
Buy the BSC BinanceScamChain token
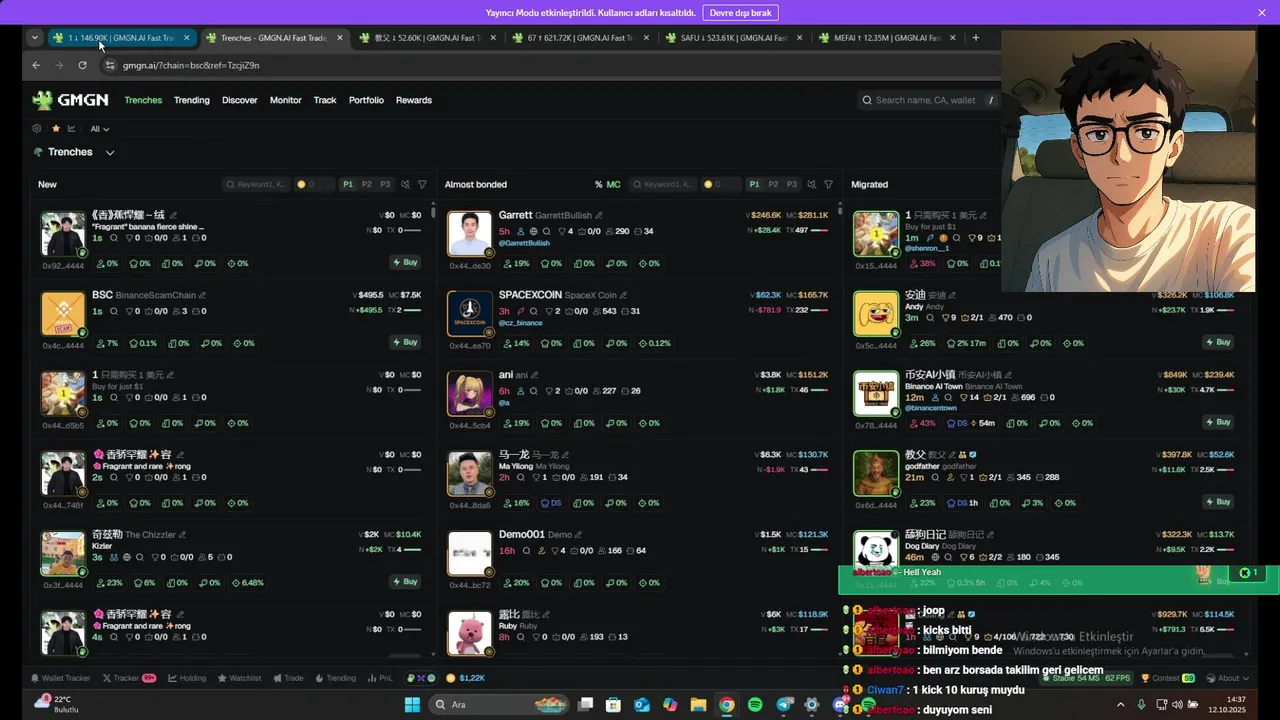406,342
